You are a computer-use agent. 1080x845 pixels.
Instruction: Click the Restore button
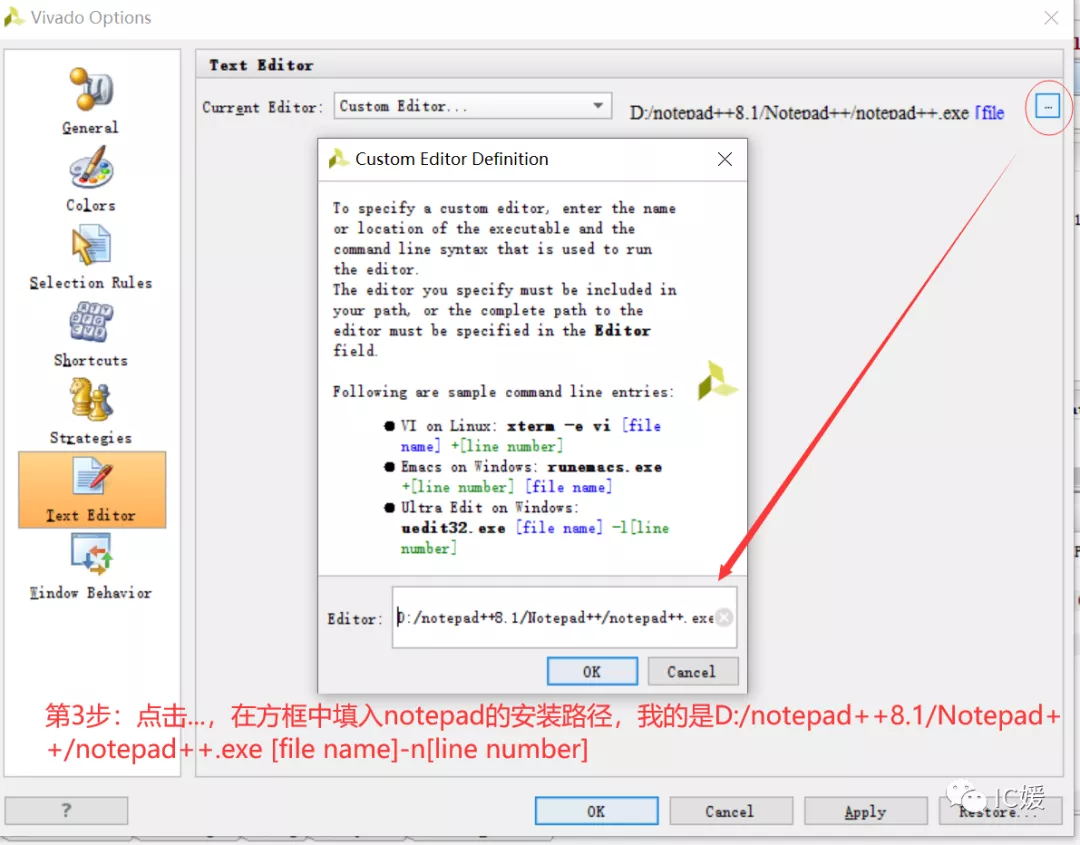[x=999, y=811]
